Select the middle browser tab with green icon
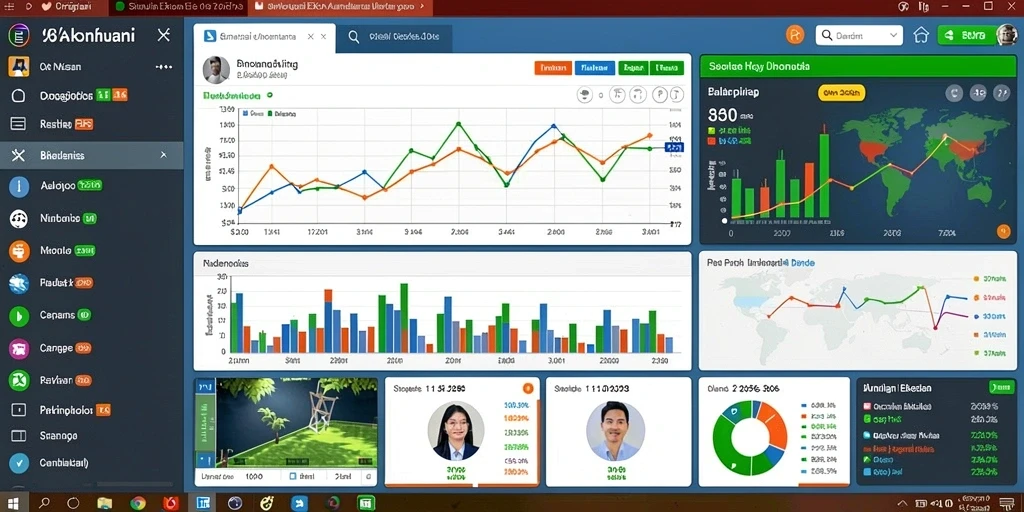 click(178, 7)
